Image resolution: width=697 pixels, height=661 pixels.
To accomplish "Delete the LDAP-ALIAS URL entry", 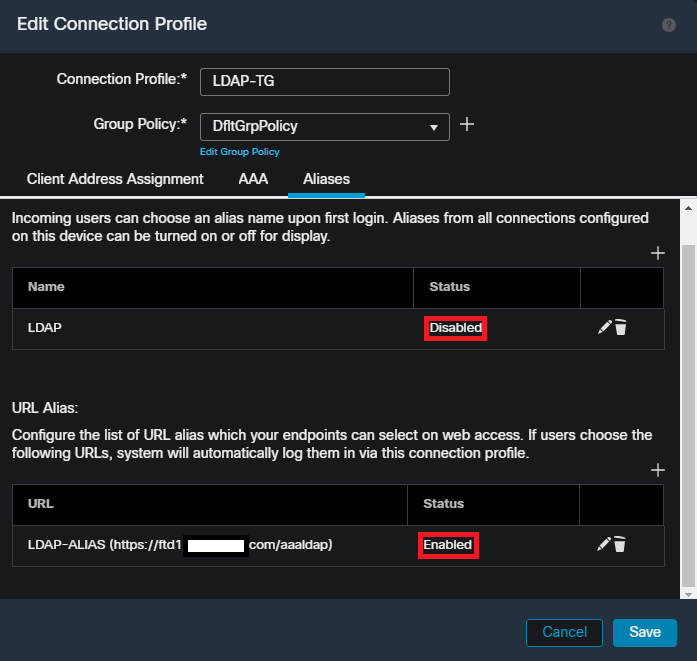I will [x=620, y=544].
